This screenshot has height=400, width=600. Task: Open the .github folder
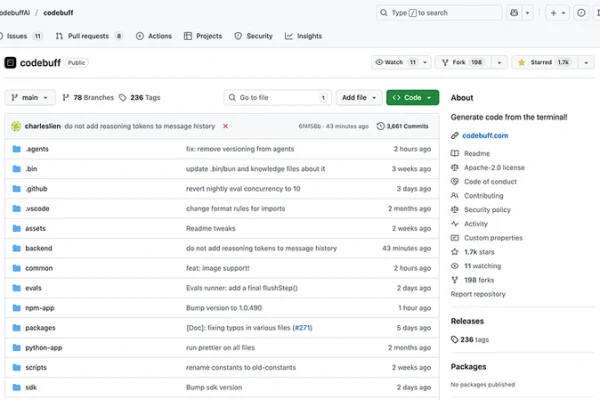(x=36, y=189)
